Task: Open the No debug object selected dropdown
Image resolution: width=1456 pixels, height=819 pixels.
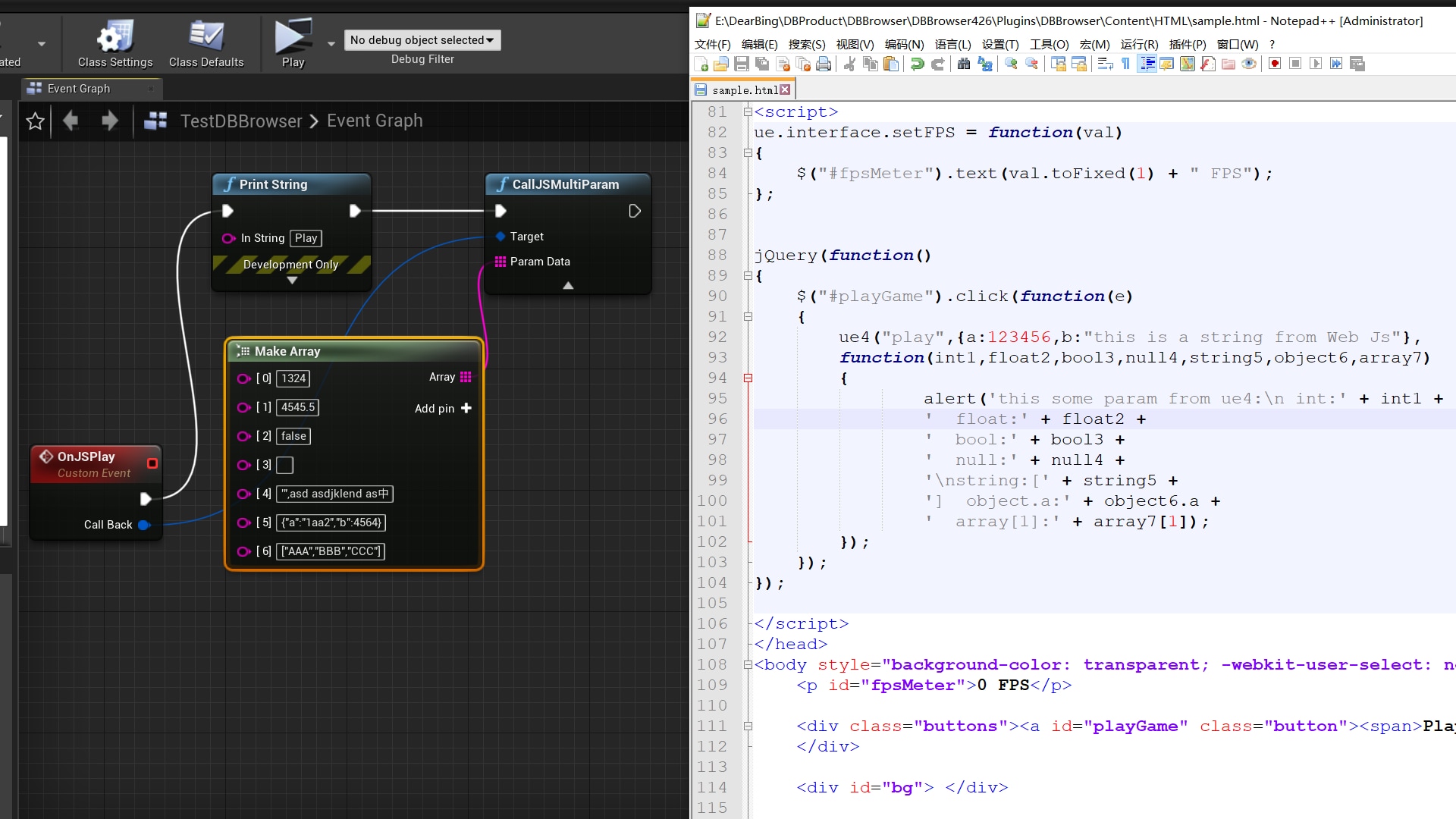Action: 422,40
